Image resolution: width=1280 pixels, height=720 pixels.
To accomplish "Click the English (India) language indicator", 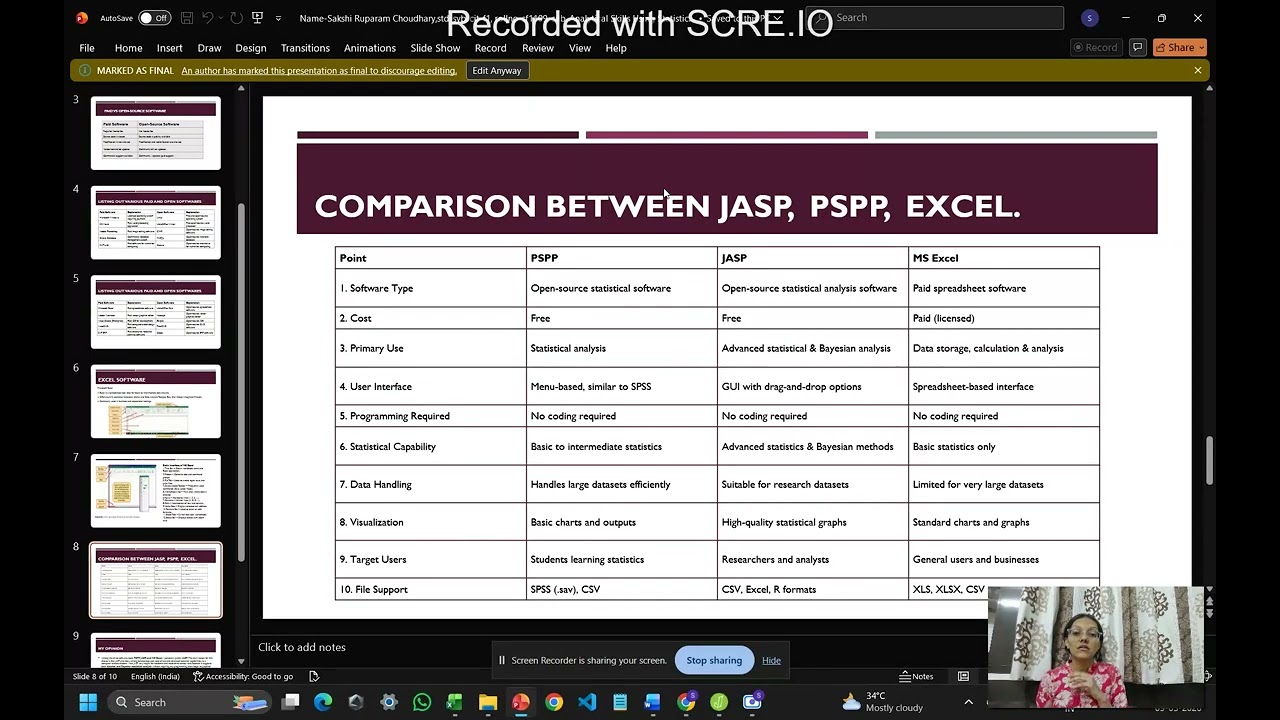I will (x=155, y=677).
